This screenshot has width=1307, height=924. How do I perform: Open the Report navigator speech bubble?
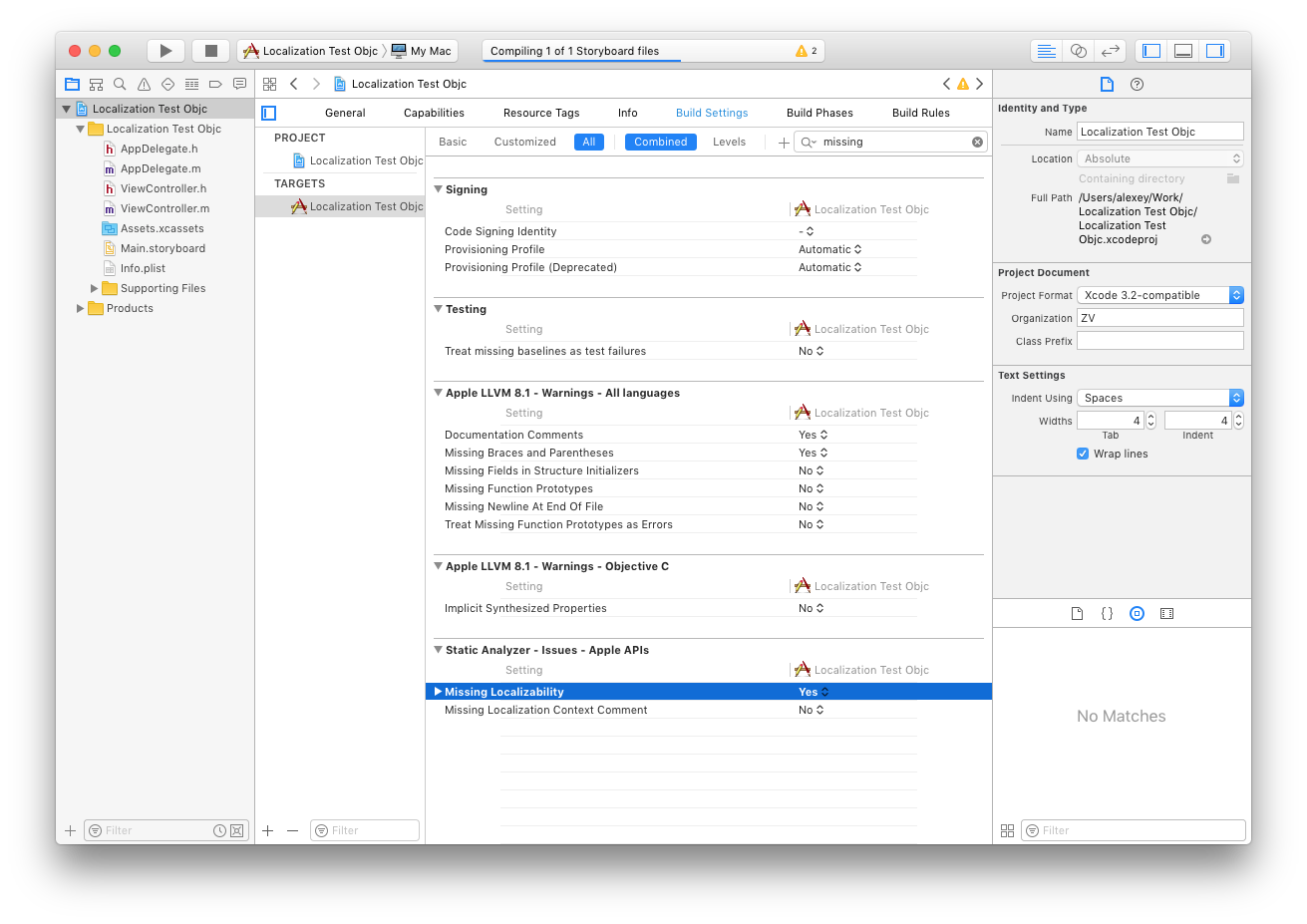click(x=239, y=84)
